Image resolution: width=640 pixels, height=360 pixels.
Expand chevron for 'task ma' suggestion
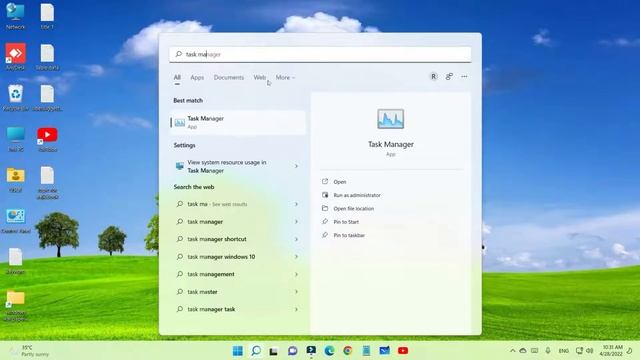tap(296, 204)
